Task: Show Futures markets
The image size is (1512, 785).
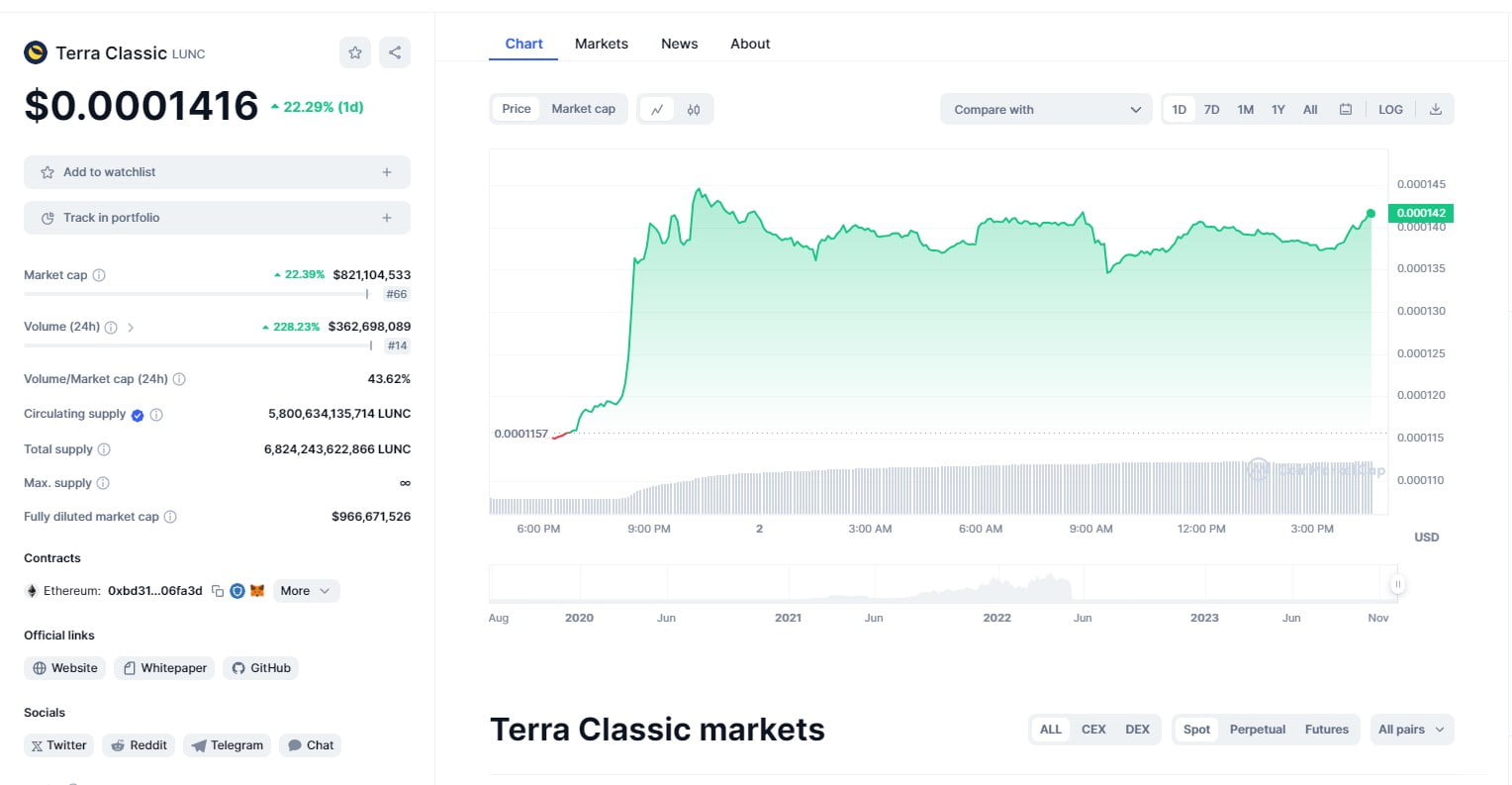Action: 1326,730
